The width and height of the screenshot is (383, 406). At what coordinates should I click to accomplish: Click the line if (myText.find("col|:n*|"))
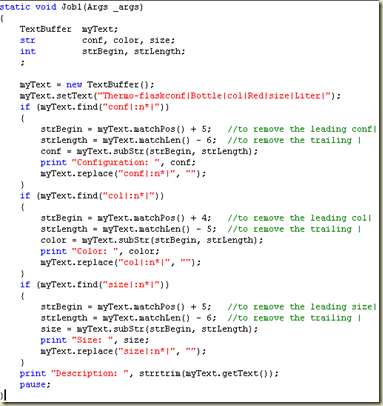92,196
